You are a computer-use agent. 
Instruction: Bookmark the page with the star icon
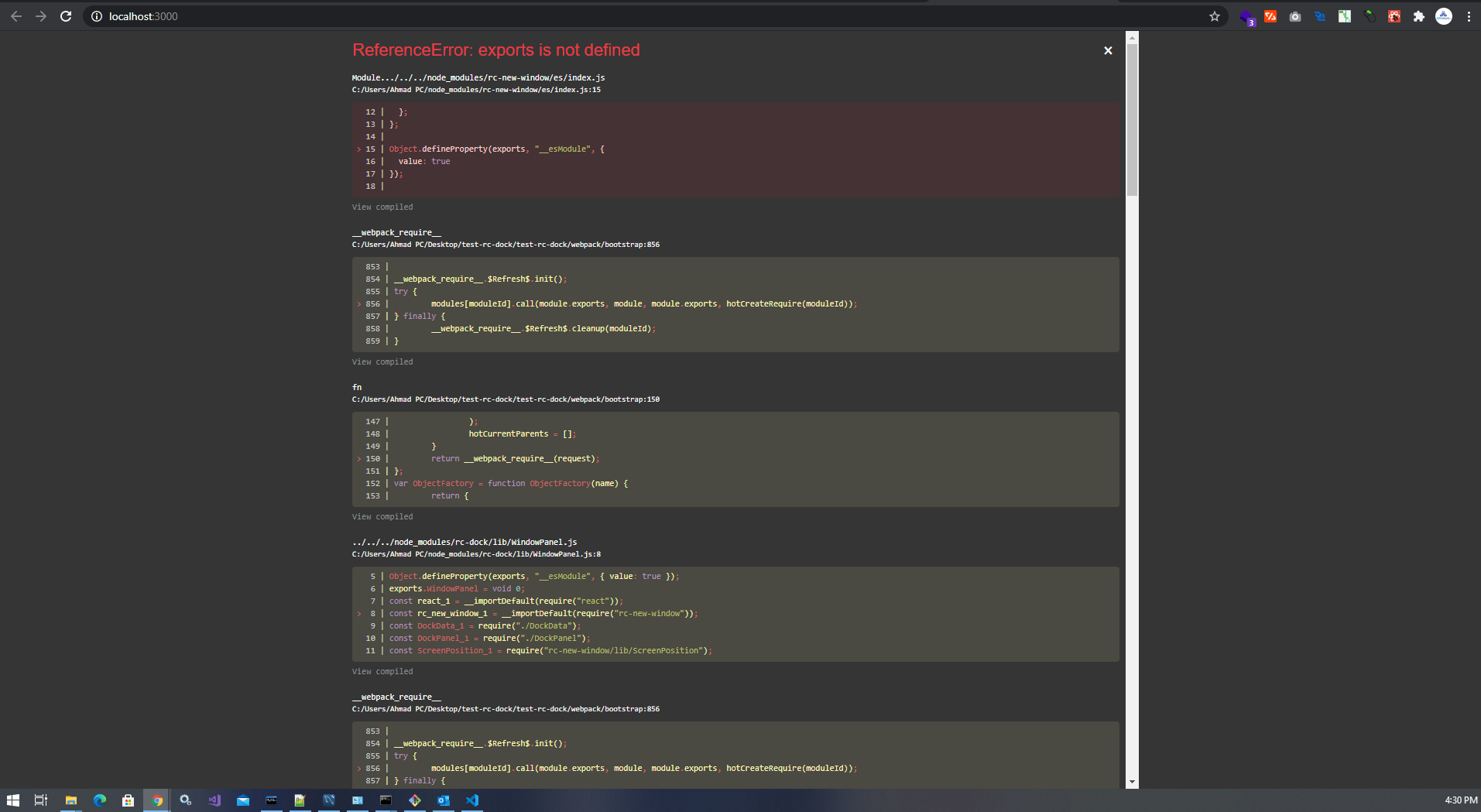click(1214, 15)
